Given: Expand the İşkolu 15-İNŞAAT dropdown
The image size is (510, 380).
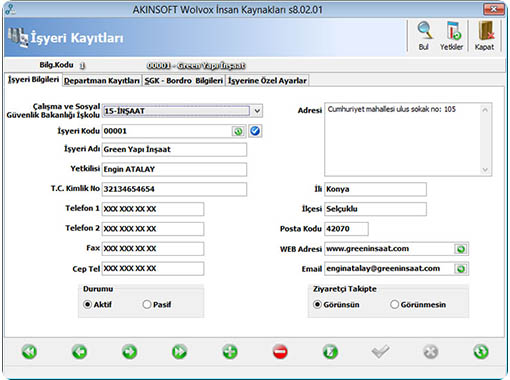Looking at the screenshot, I should [257, 111].
